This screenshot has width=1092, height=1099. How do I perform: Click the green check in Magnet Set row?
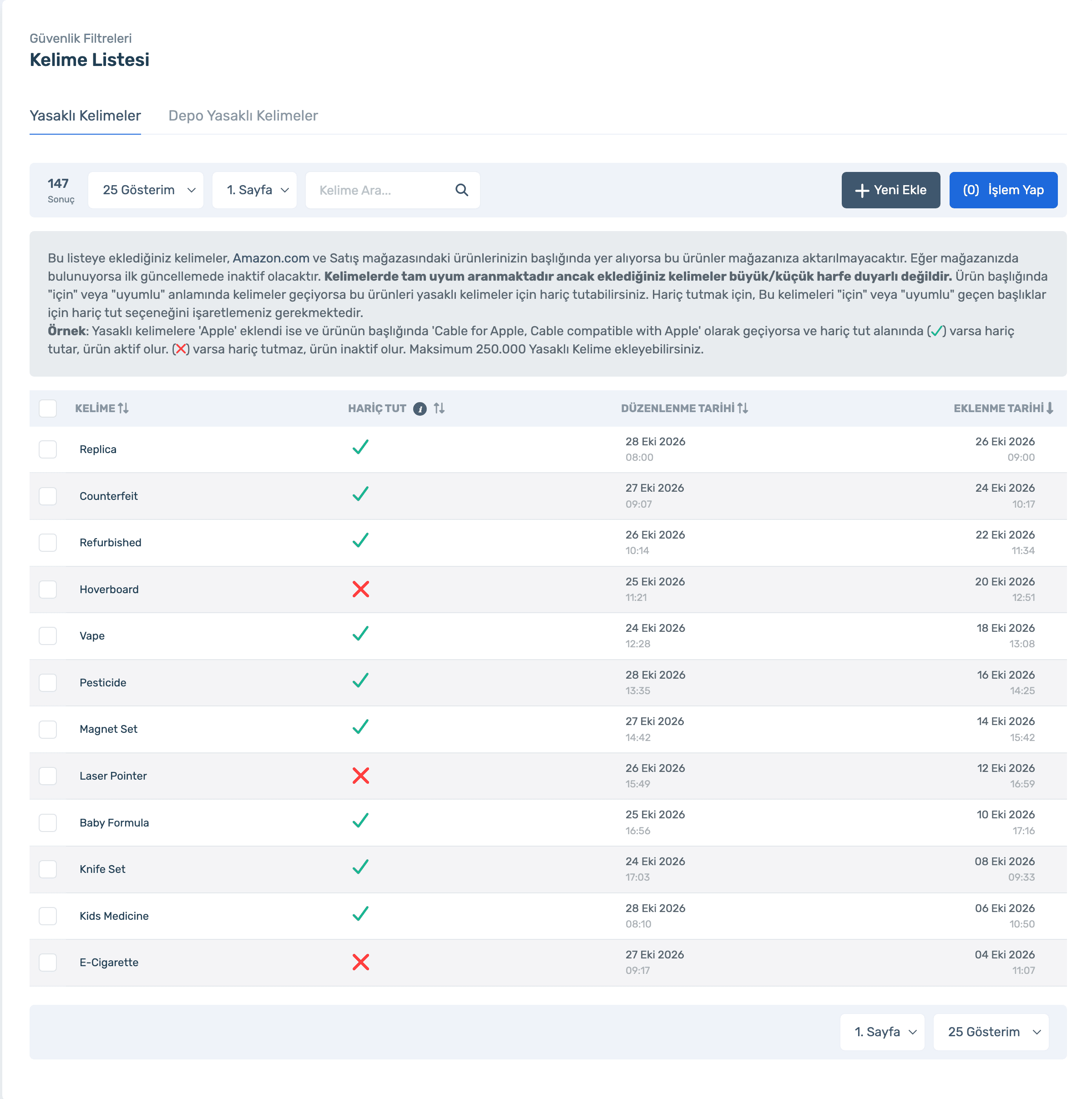coord(361,727)
